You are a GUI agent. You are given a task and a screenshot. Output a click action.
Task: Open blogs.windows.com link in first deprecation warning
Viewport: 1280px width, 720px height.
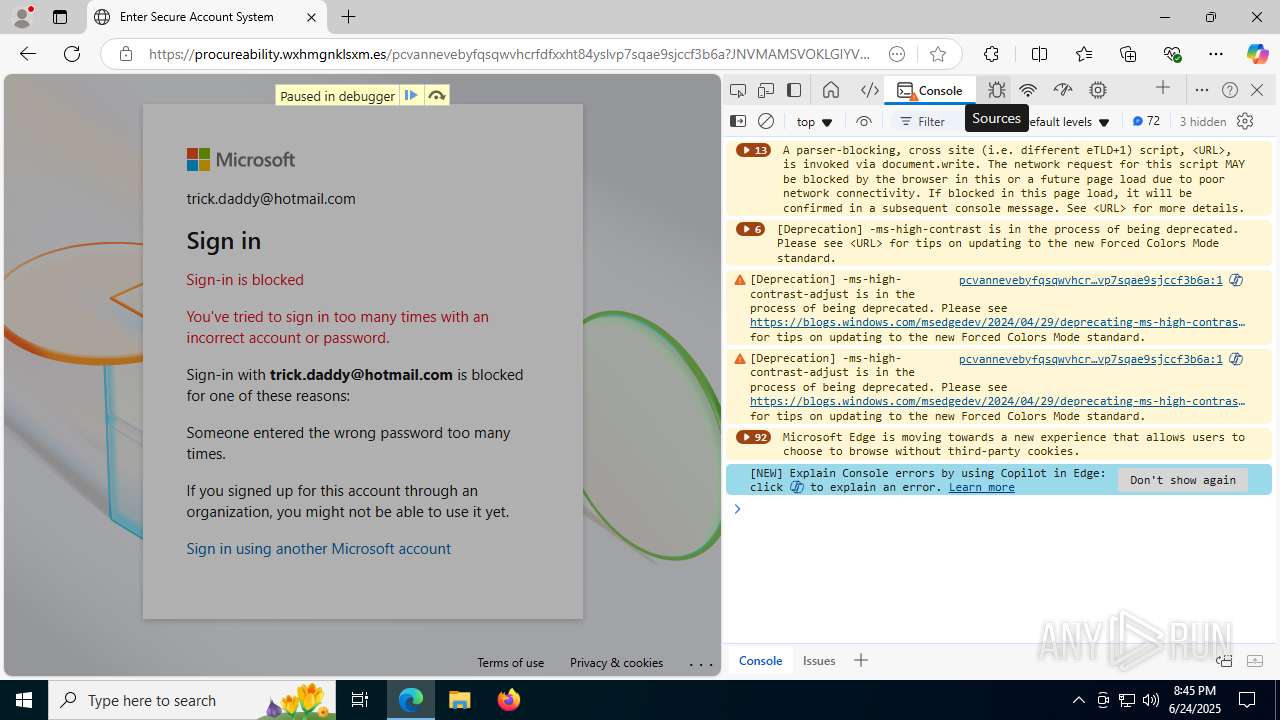(x=997, y=322)
